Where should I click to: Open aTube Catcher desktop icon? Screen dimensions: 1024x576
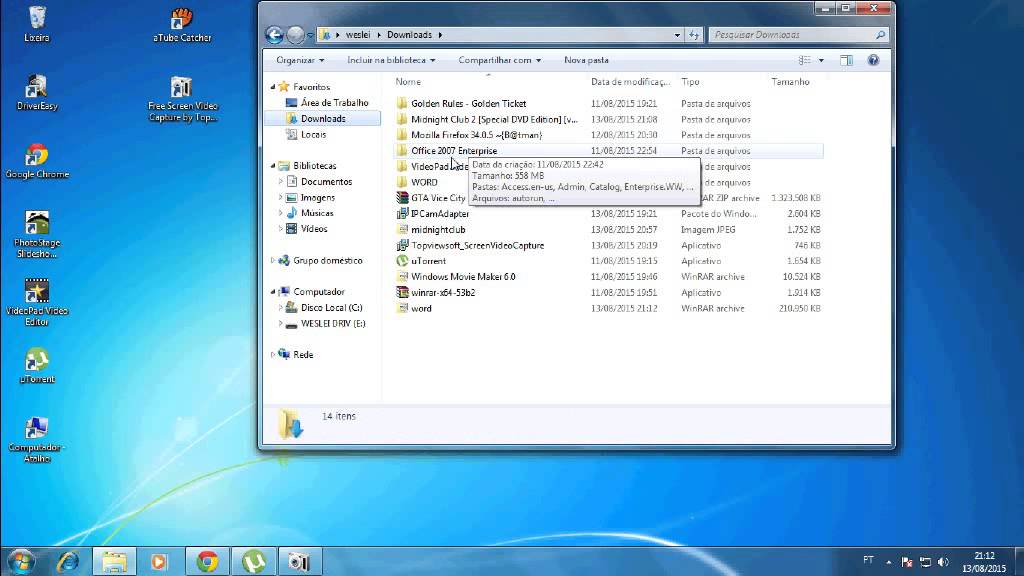coord(182,24)
